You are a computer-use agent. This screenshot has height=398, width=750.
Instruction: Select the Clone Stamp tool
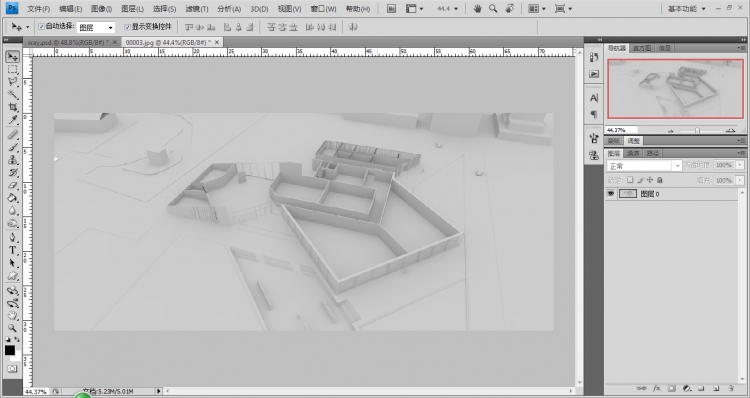pyautogui.click(x=12, y=160)
